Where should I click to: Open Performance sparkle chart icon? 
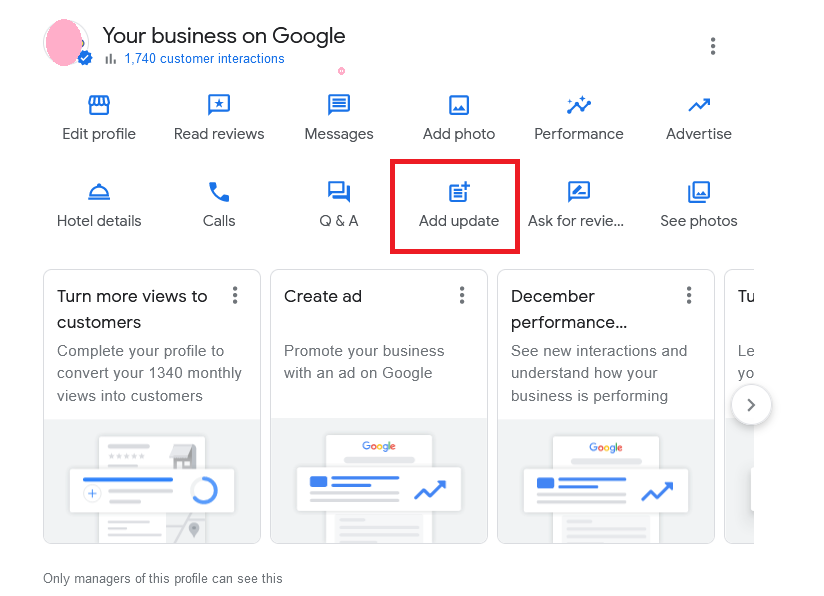click(579, 105)
